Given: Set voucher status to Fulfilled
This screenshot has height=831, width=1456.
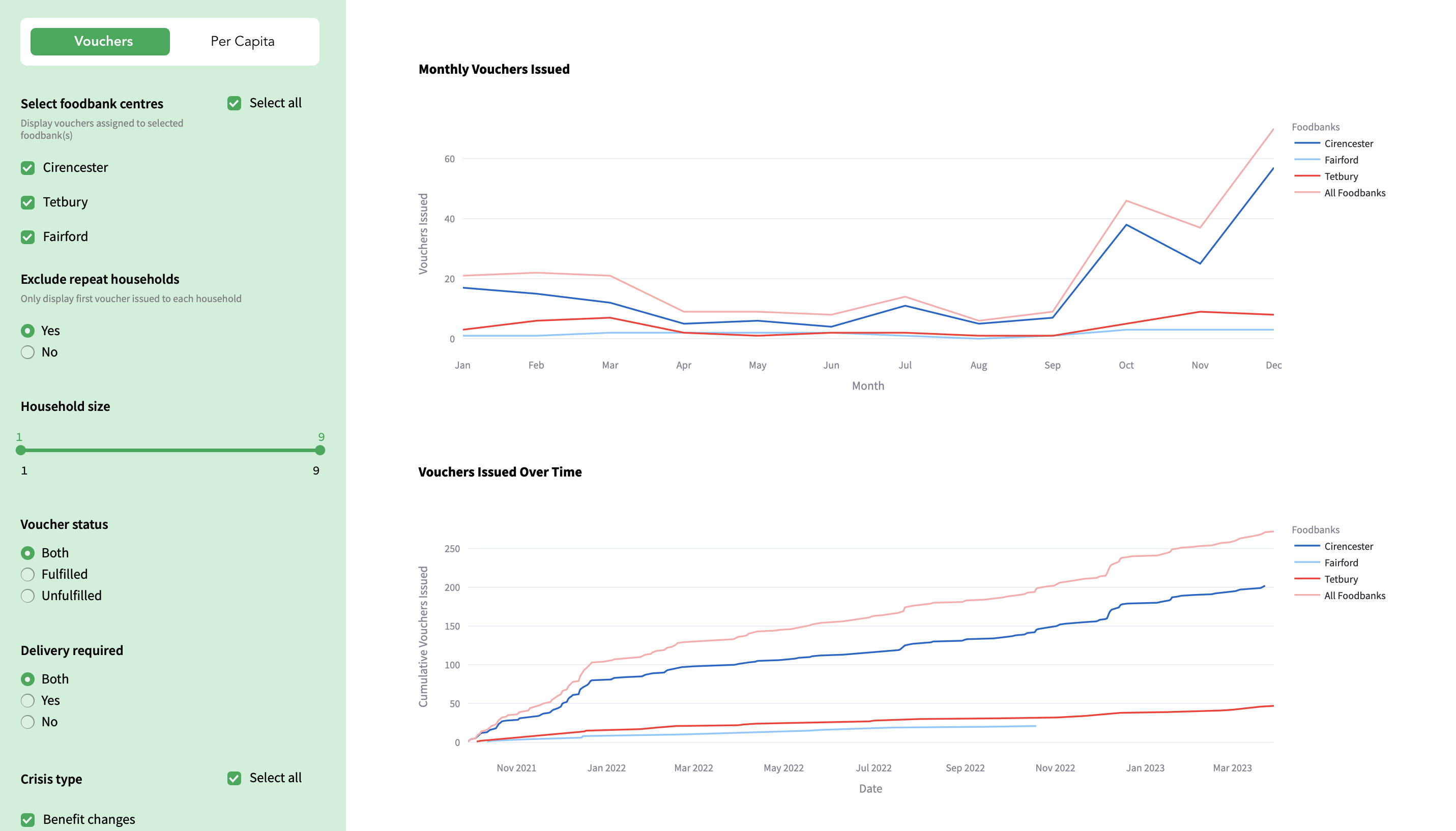Looking at the screenshot, I should 27,574.
